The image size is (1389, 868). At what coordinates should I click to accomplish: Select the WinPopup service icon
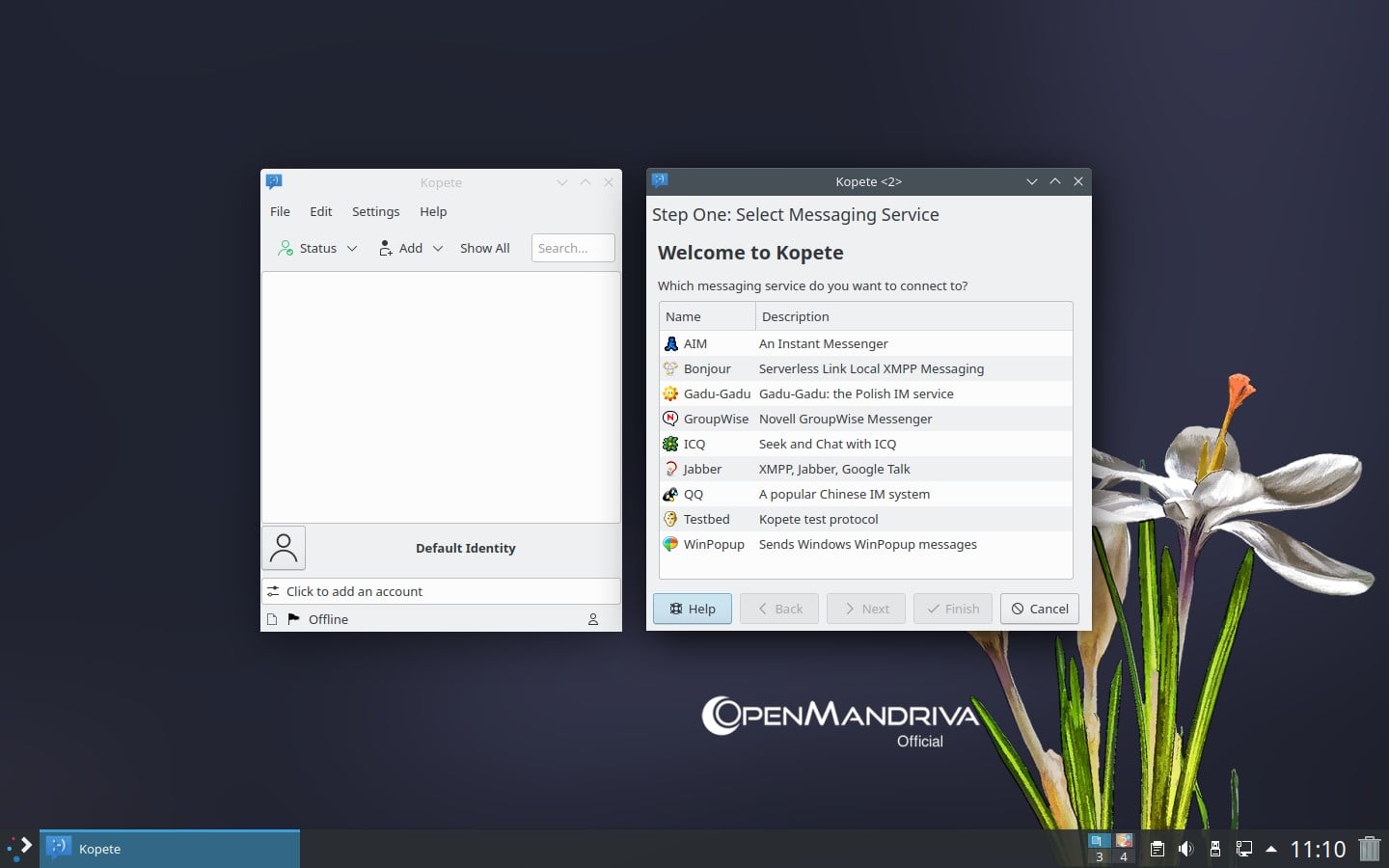[x=670, y=544]
